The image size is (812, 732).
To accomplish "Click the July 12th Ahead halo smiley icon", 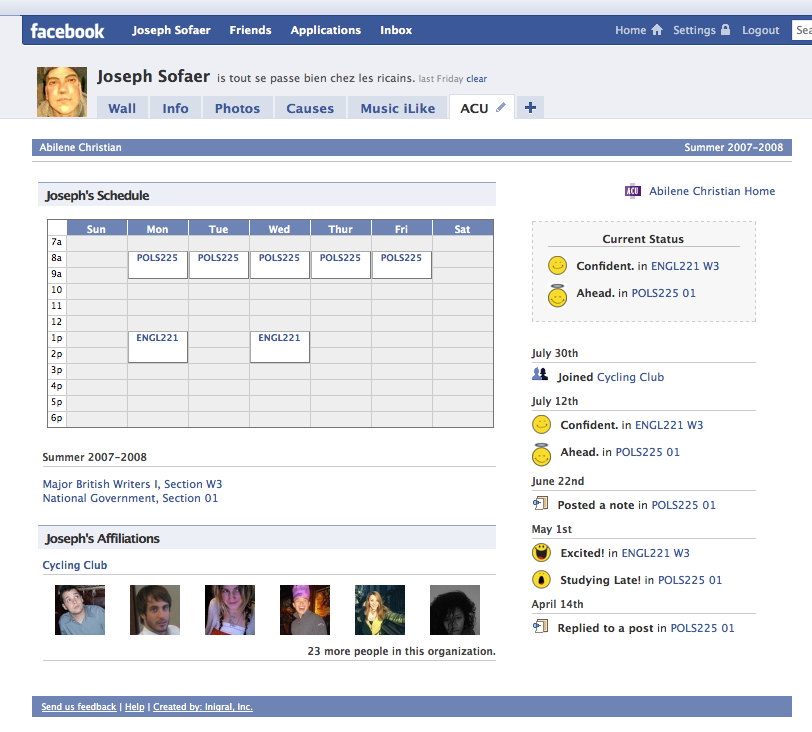I will (541, 455).
